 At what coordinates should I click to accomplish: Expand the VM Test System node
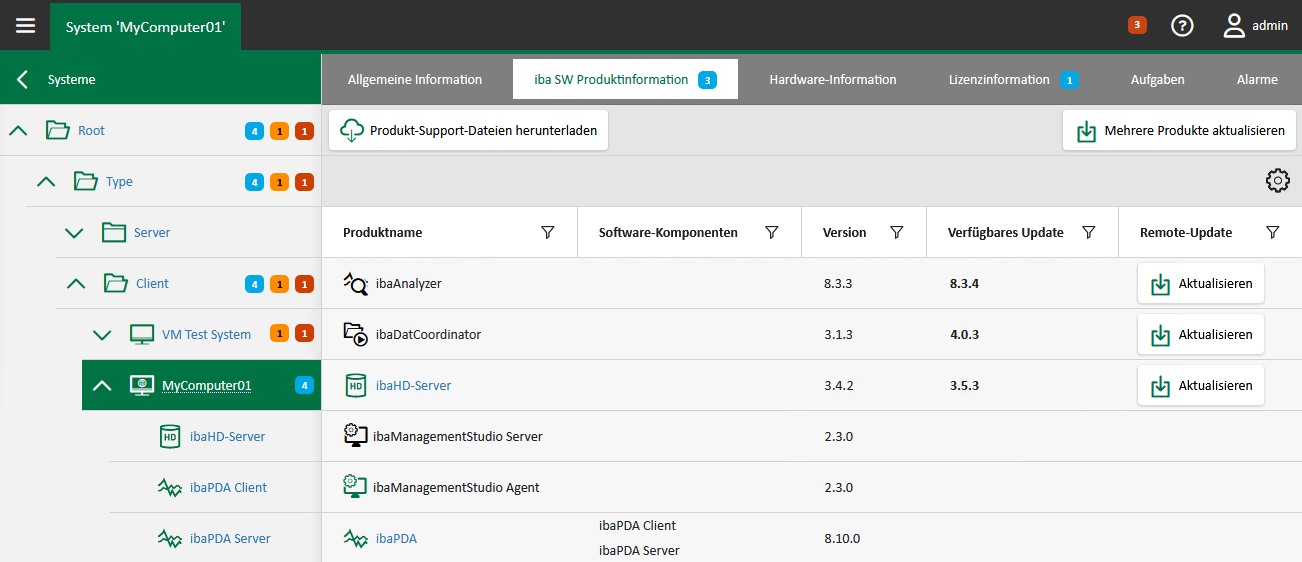click(x=102, y=335)
